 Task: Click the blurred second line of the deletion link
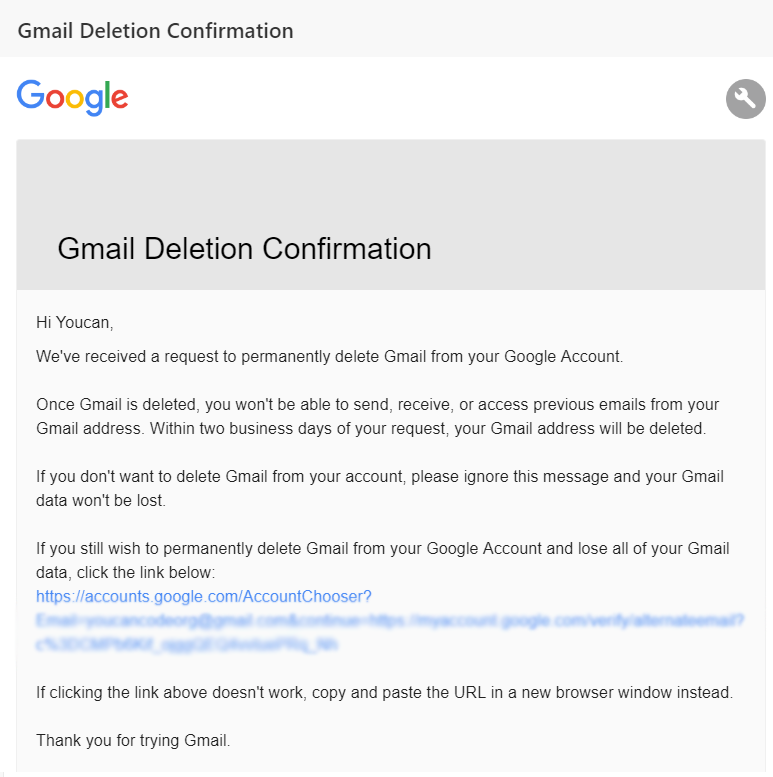[390, 620]
